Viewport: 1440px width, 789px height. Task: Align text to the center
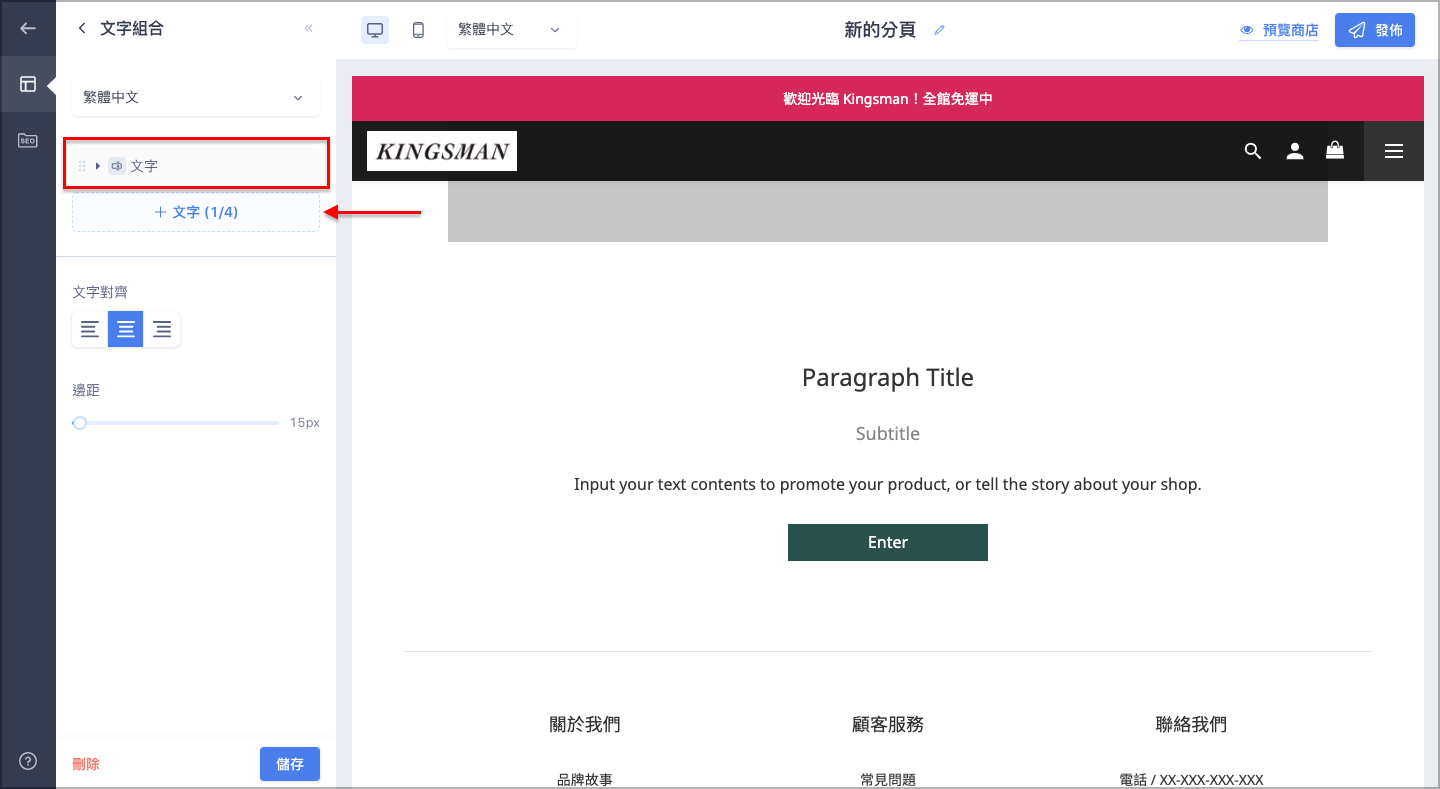[x=126, y=329]
